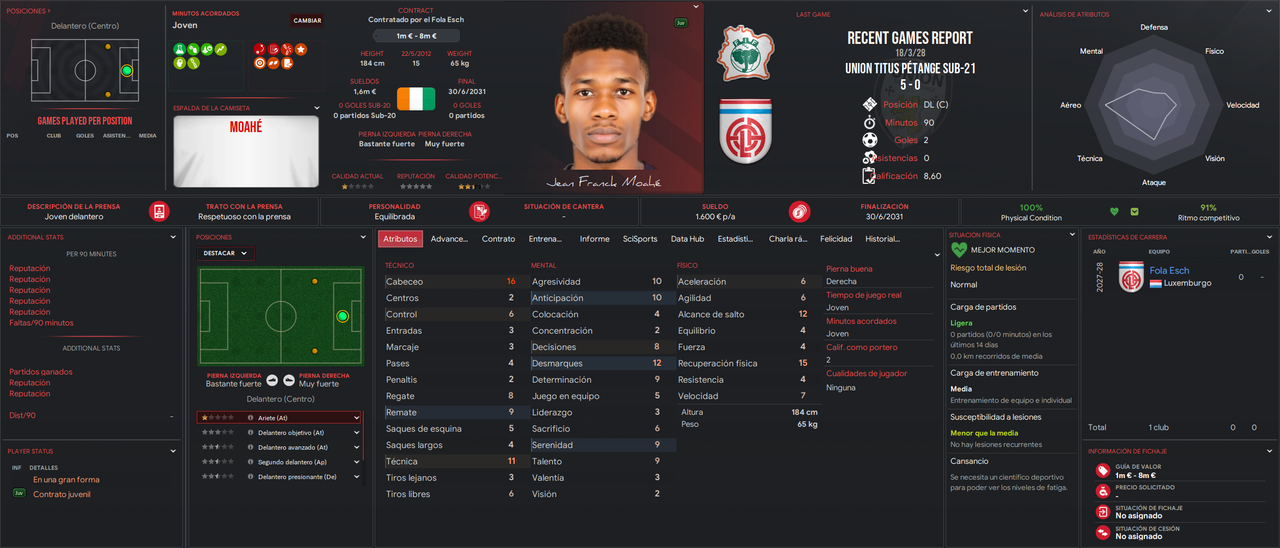Expand the Espalda de la camiseta dropdown

[x=317, y=107]
